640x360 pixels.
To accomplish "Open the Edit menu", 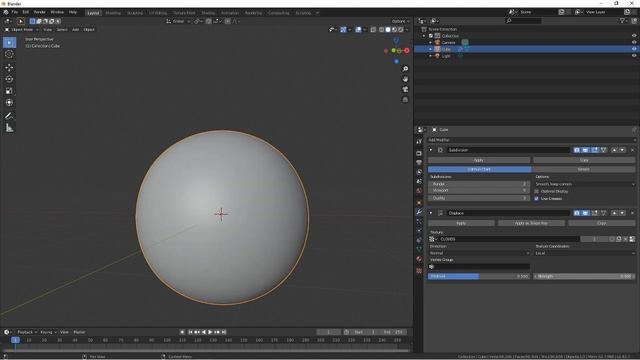I will (25, 12).
